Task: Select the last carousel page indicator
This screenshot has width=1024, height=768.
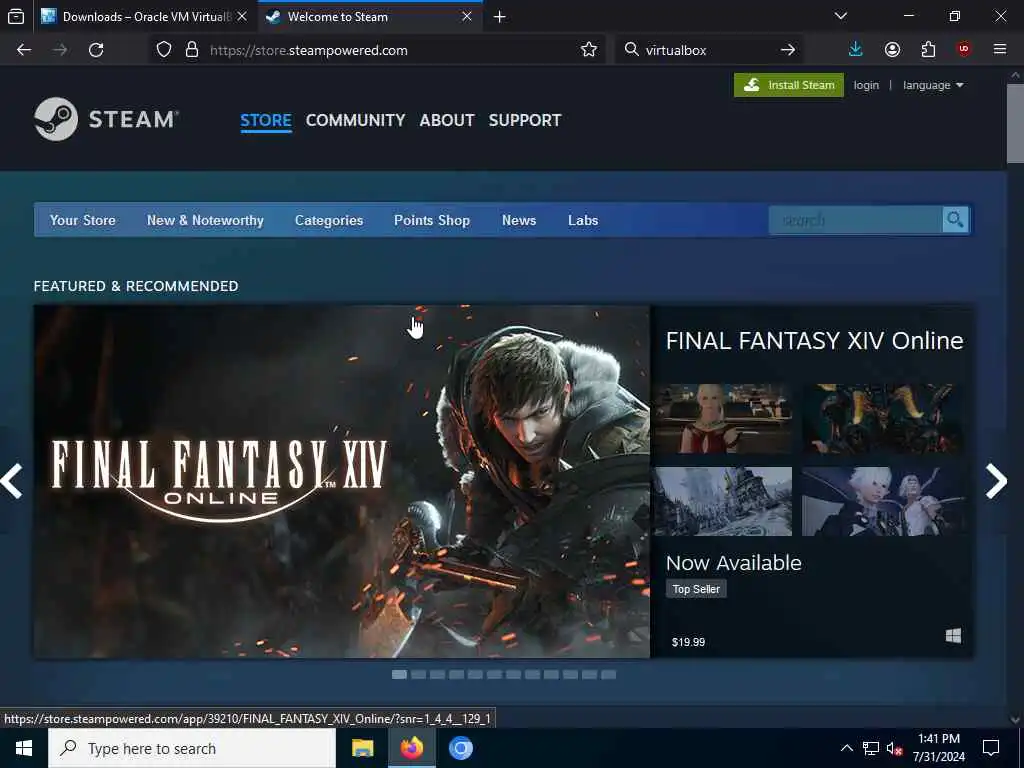Action: click(x=608, y=675)
